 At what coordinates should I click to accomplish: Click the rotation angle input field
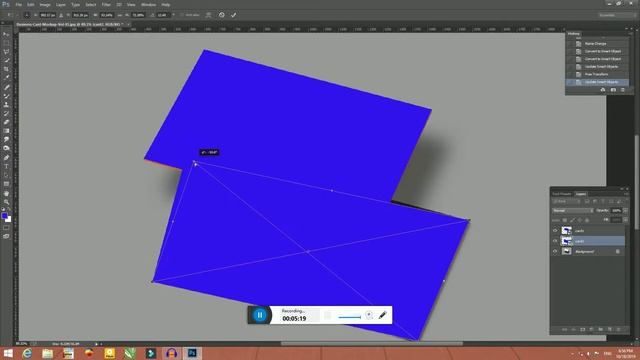coord(162,15)
